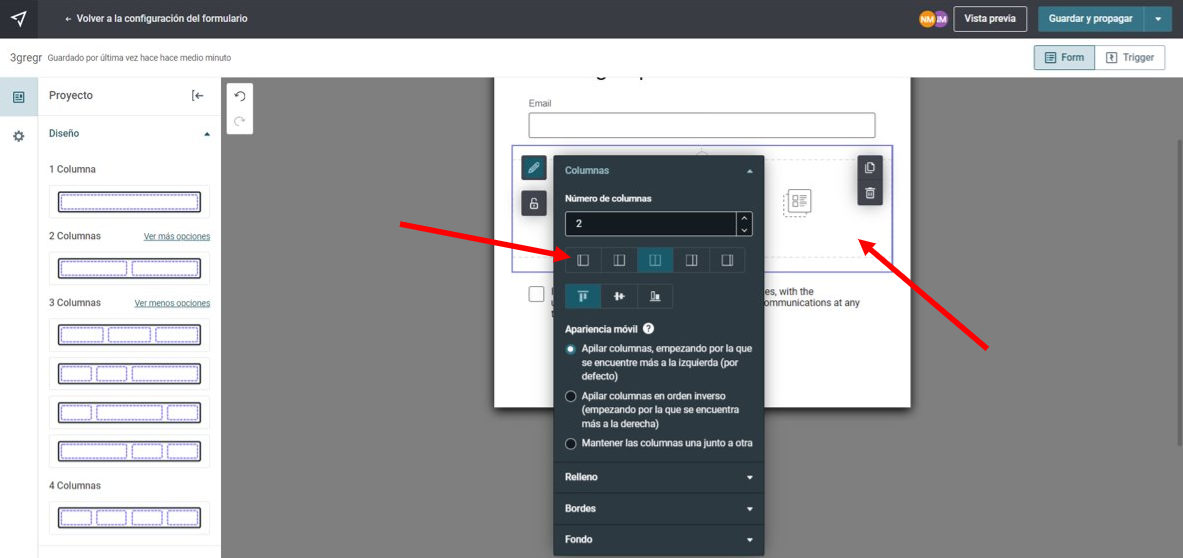Switch to the Trigger tab
Screen dimensions: 1183x558
tap(1129, 57)
